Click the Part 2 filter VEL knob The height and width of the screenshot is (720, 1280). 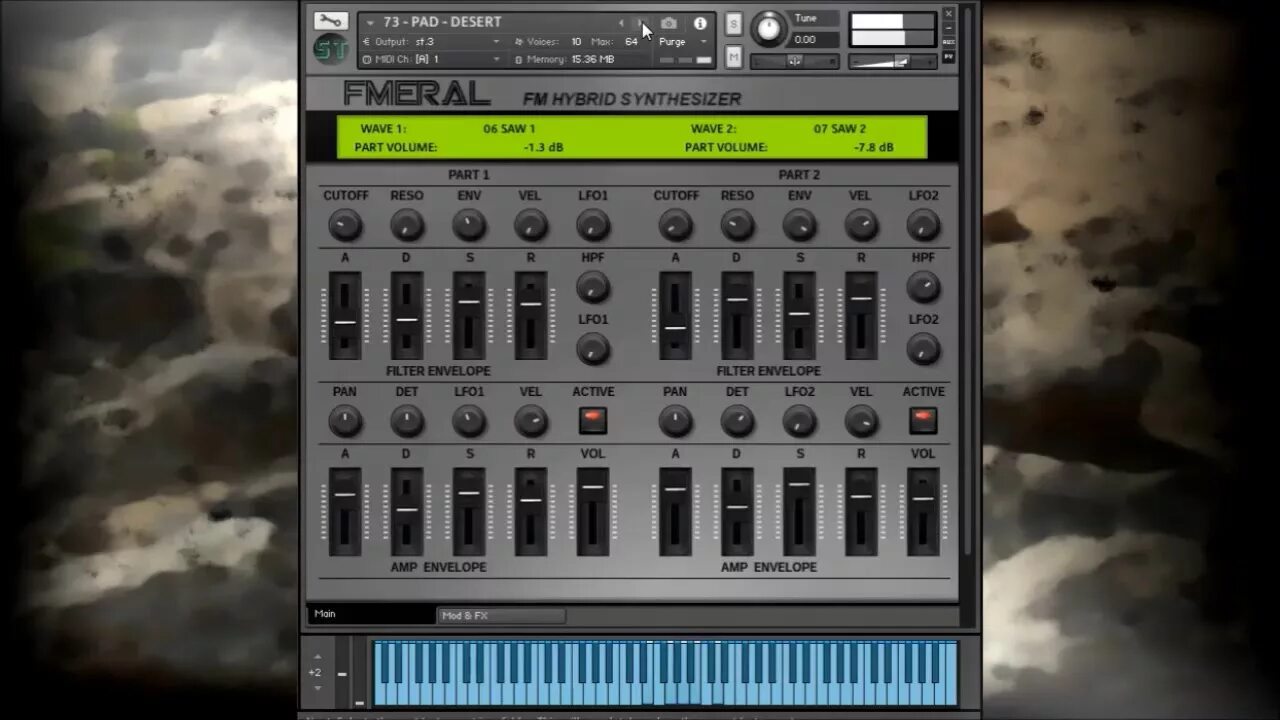coord(861,225)
